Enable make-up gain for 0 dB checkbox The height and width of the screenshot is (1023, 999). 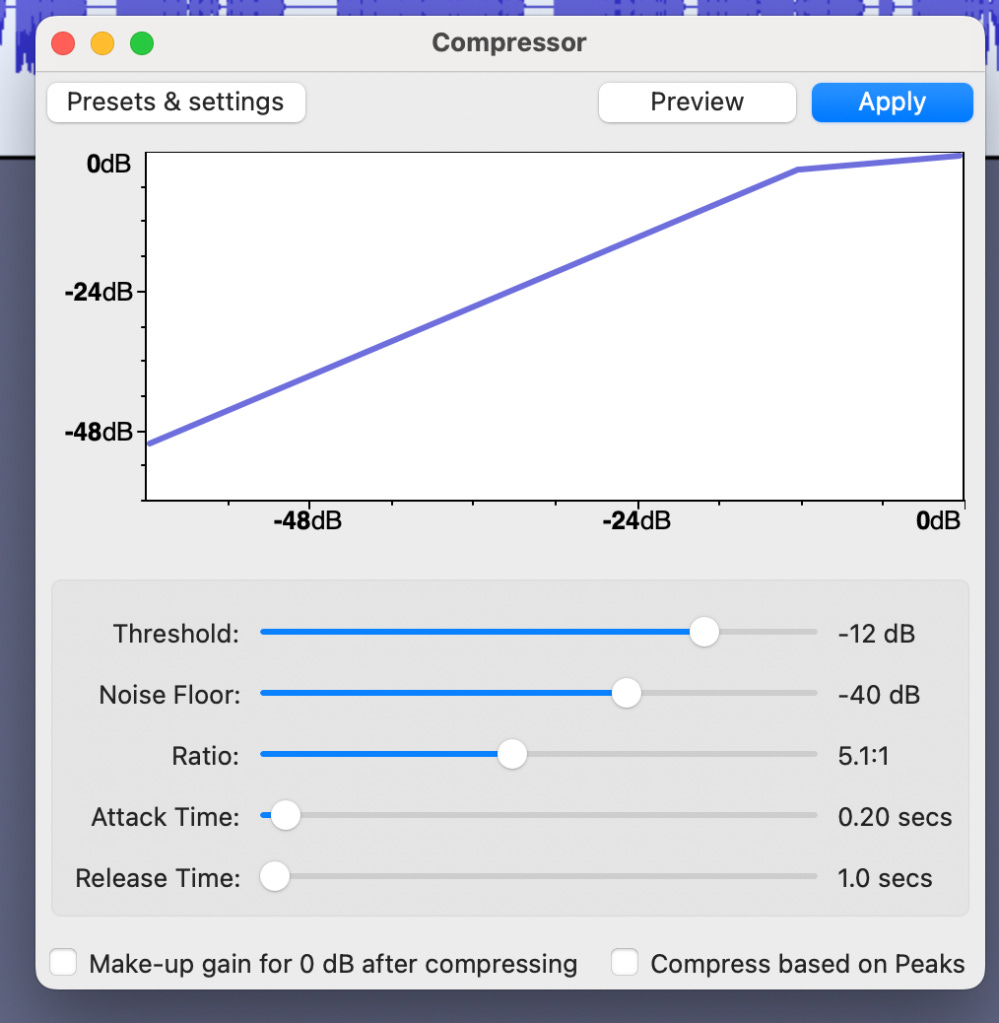coord(63,962)
